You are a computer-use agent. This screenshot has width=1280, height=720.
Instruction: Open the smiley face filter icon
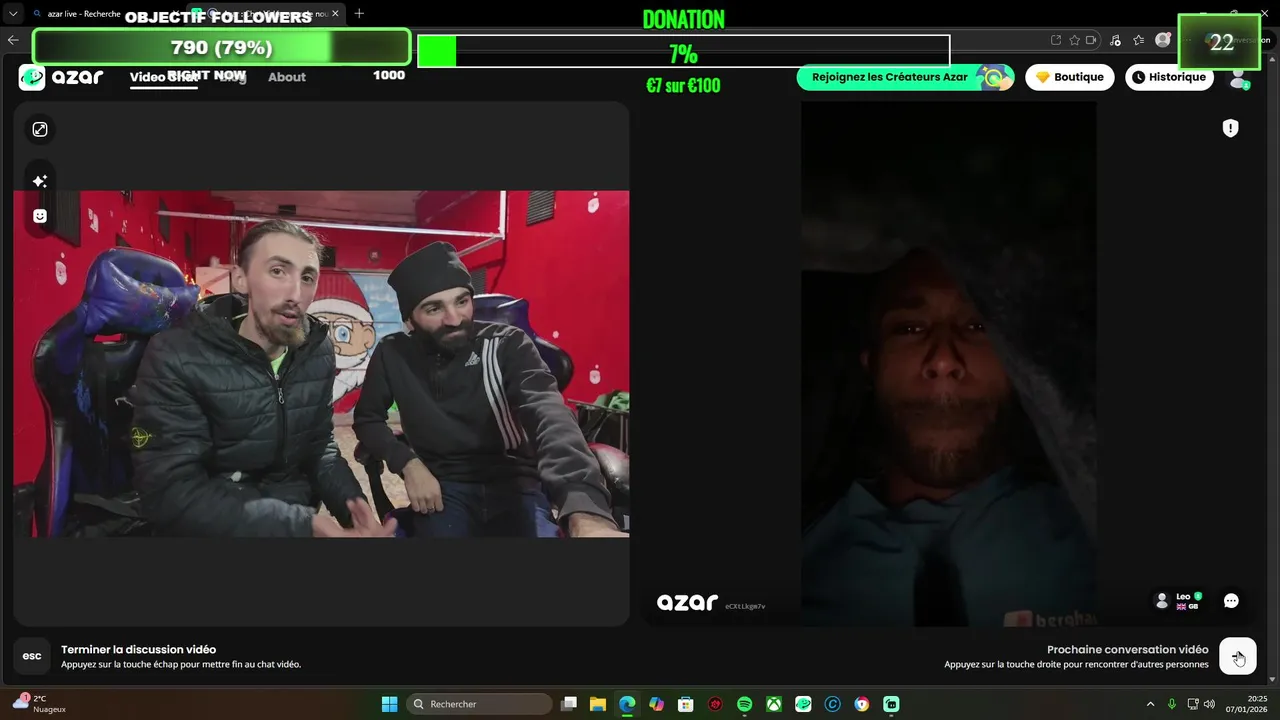point(40,216)
